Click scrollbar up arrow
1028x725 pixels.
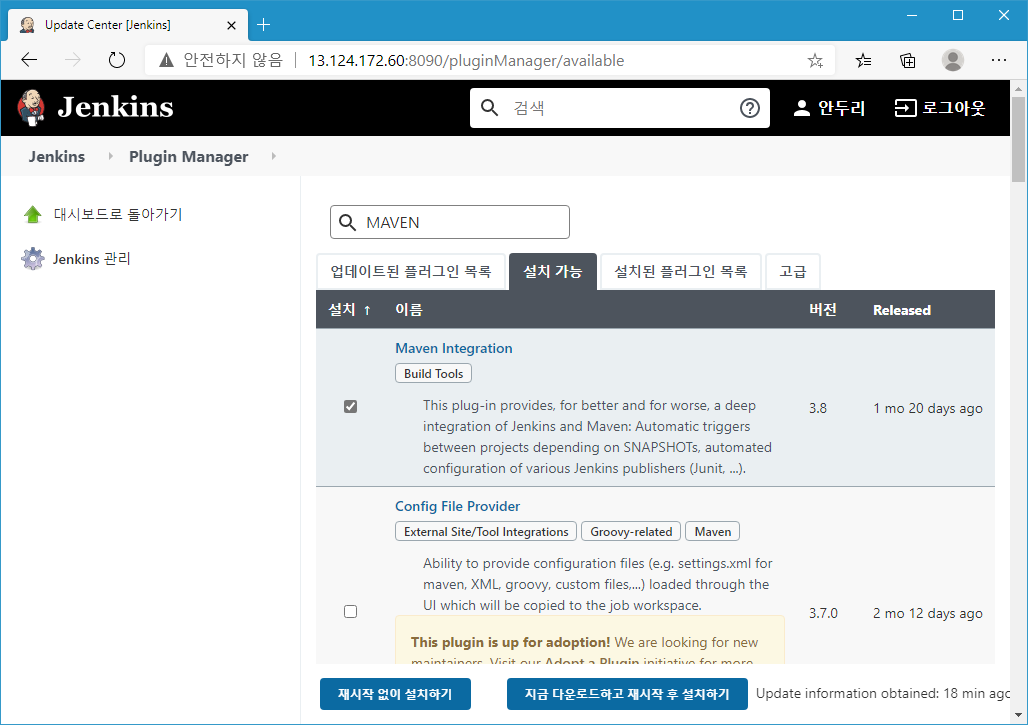pos(1018,88)
